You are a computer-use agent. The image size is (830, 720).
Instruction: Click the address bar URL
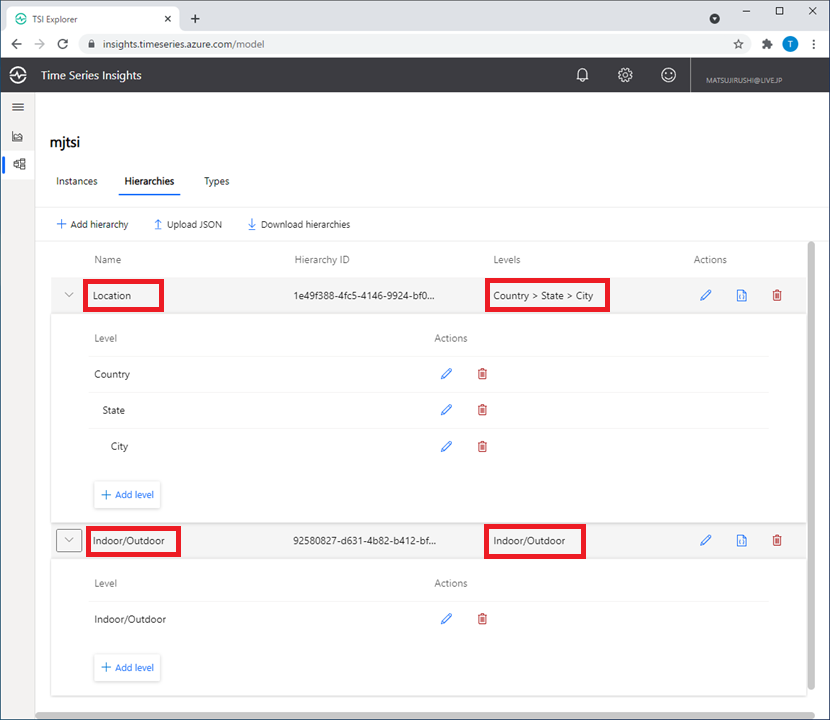[183, 44]
